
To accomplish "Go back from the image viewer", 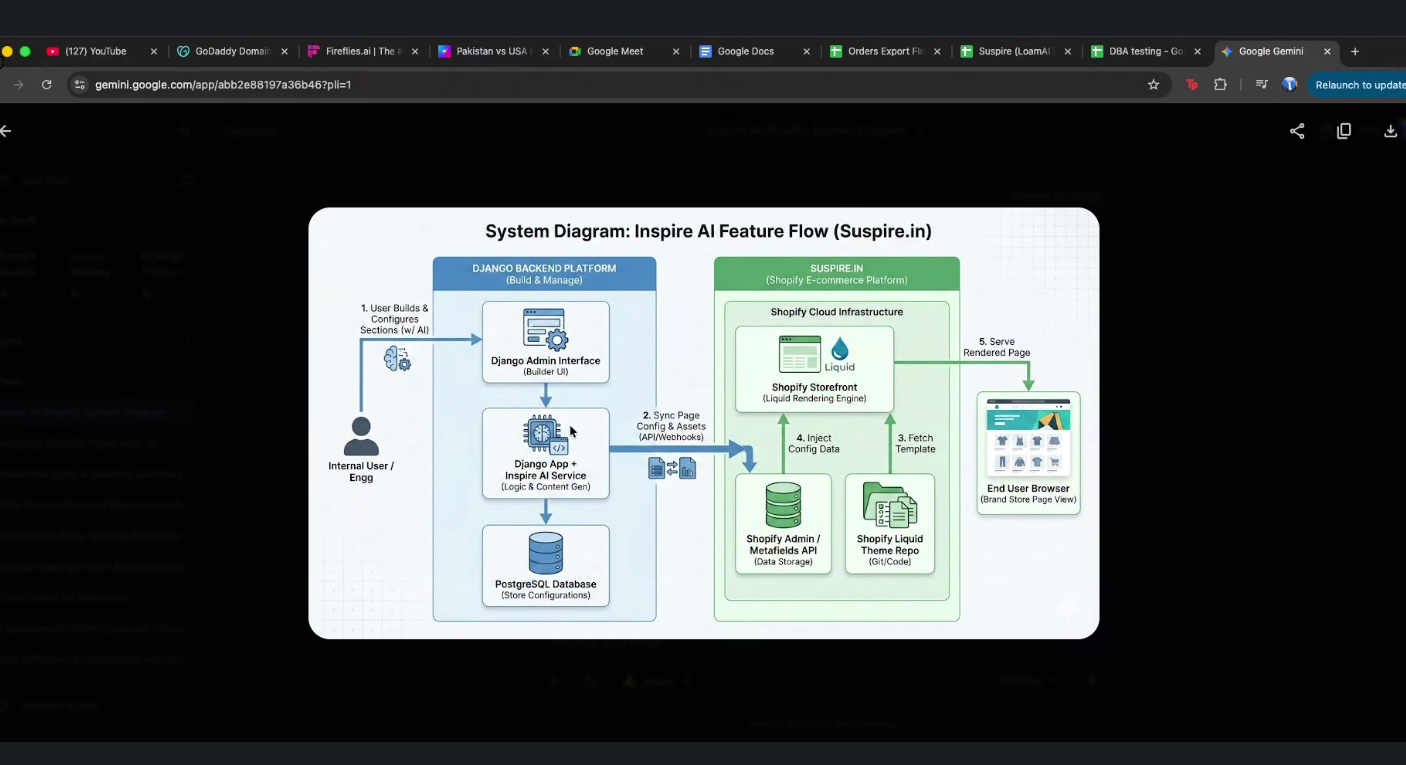I will pyautogui.click(x=6, y=131).
